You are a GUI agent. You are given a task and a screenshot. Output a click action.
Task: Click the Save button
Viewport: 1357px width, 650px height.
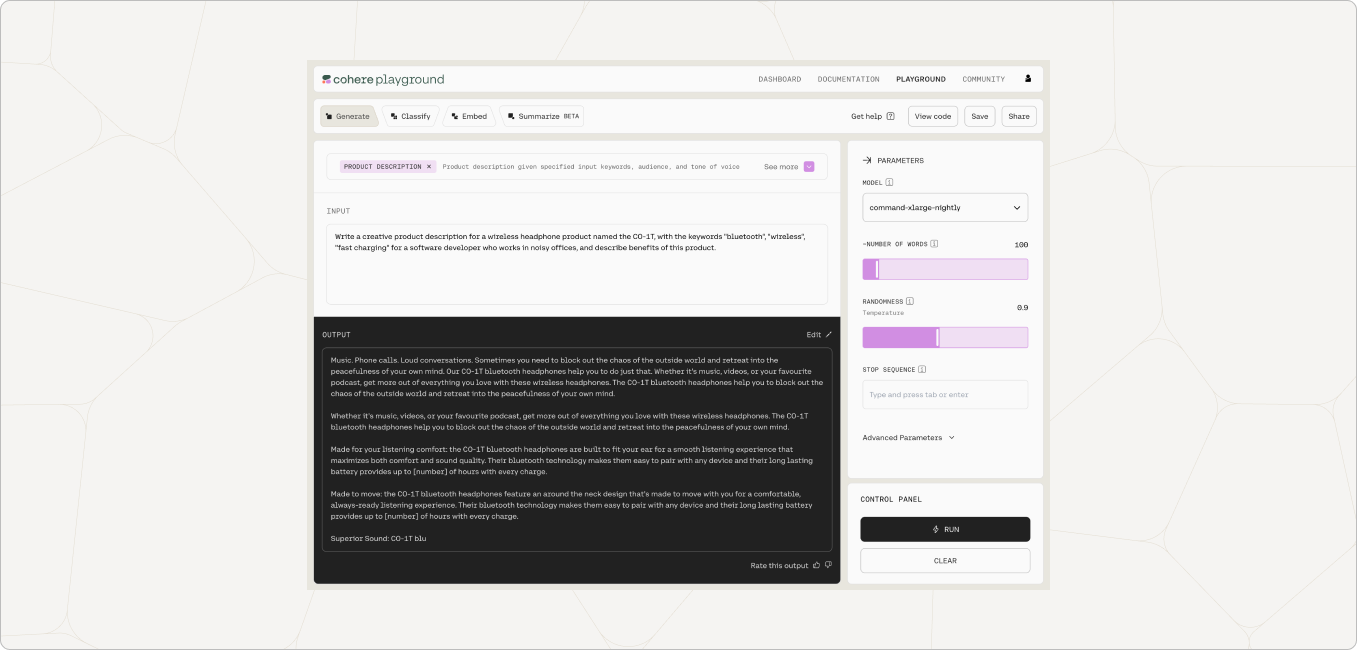click(x=980, y=116)
